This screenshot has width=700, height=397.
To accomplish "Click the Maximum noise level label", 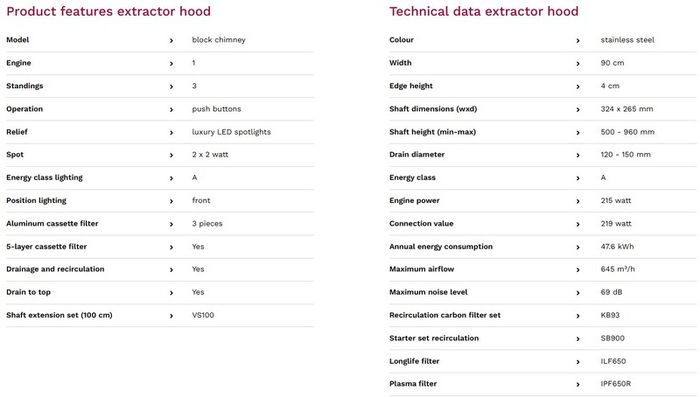I will click(x=428, y=293).
